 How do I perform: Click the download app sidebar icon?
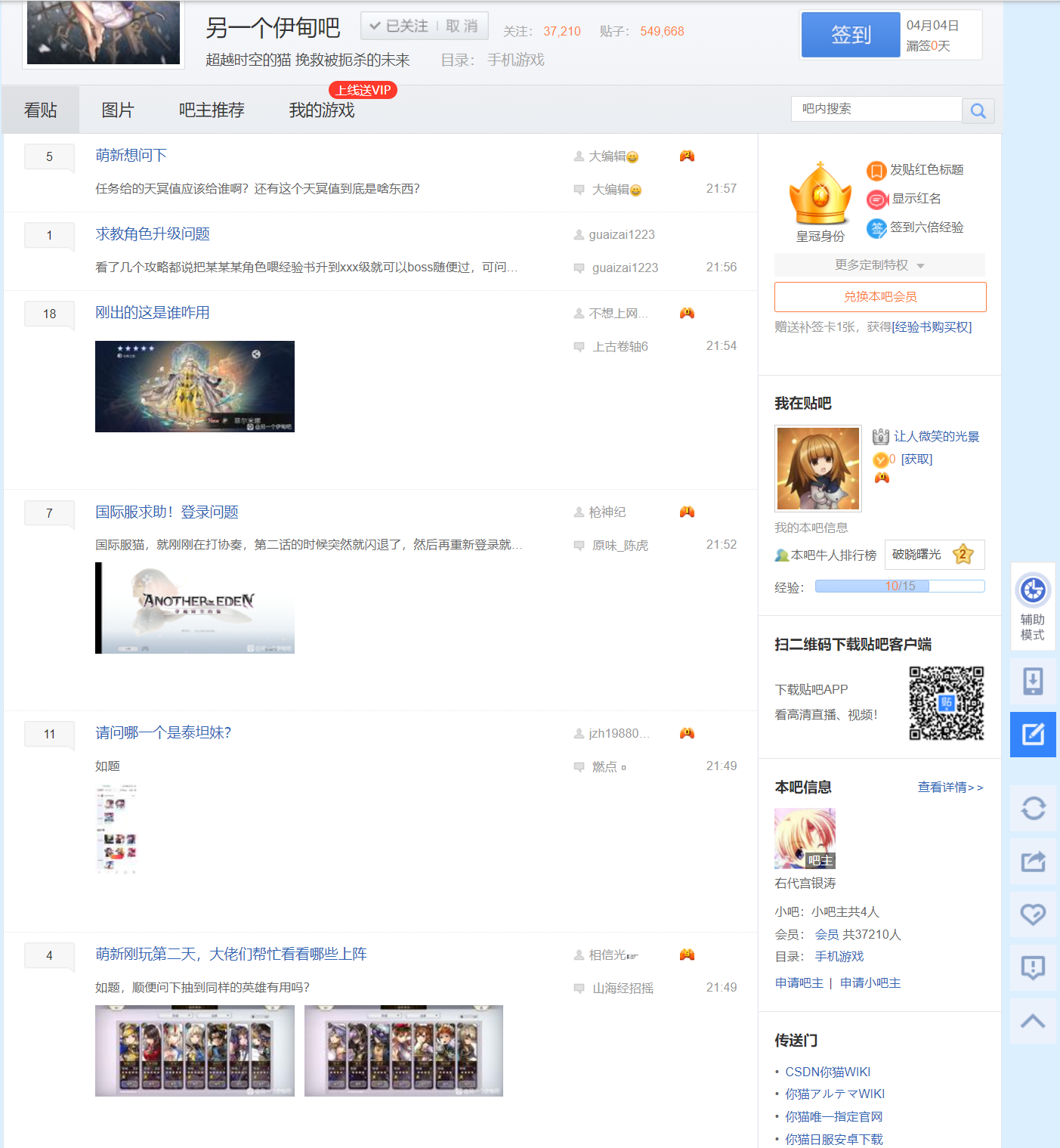coord(1033,681)
